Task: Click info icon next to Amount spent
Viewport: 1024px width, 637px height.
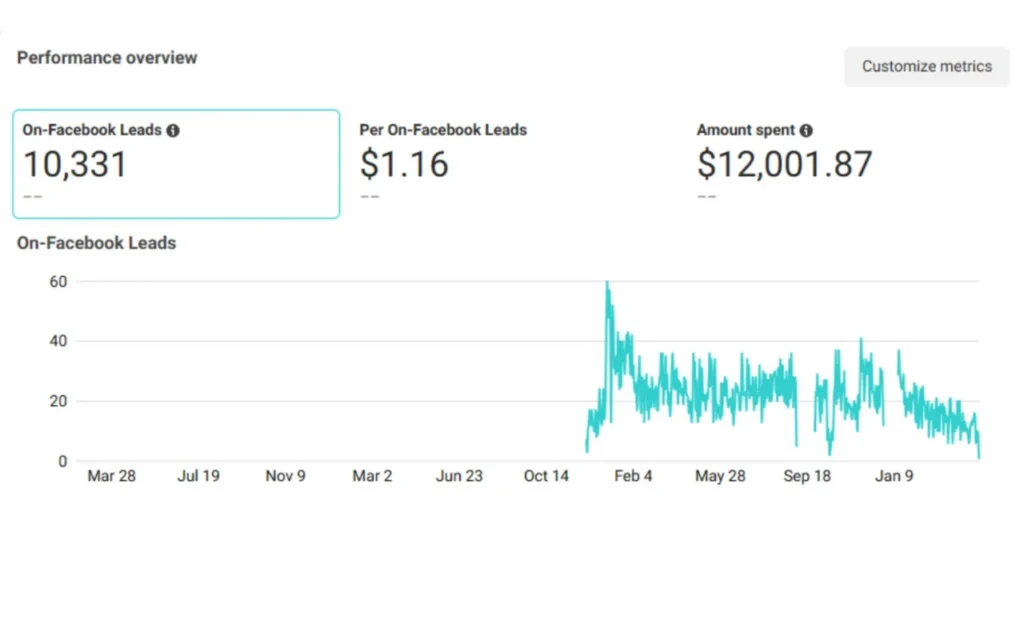Action: [806, 131]
